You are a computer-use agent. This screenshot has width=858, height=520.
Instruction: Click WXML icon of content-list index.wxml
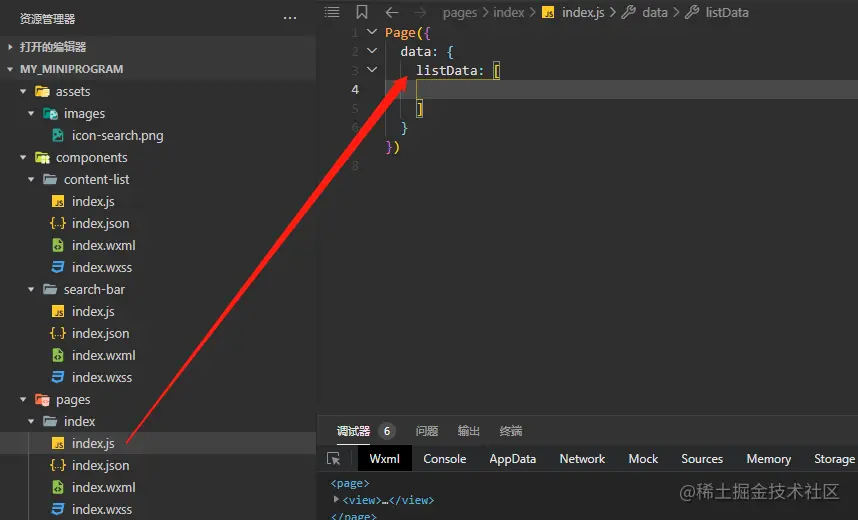pyautogui.click(x=57, y=245)
